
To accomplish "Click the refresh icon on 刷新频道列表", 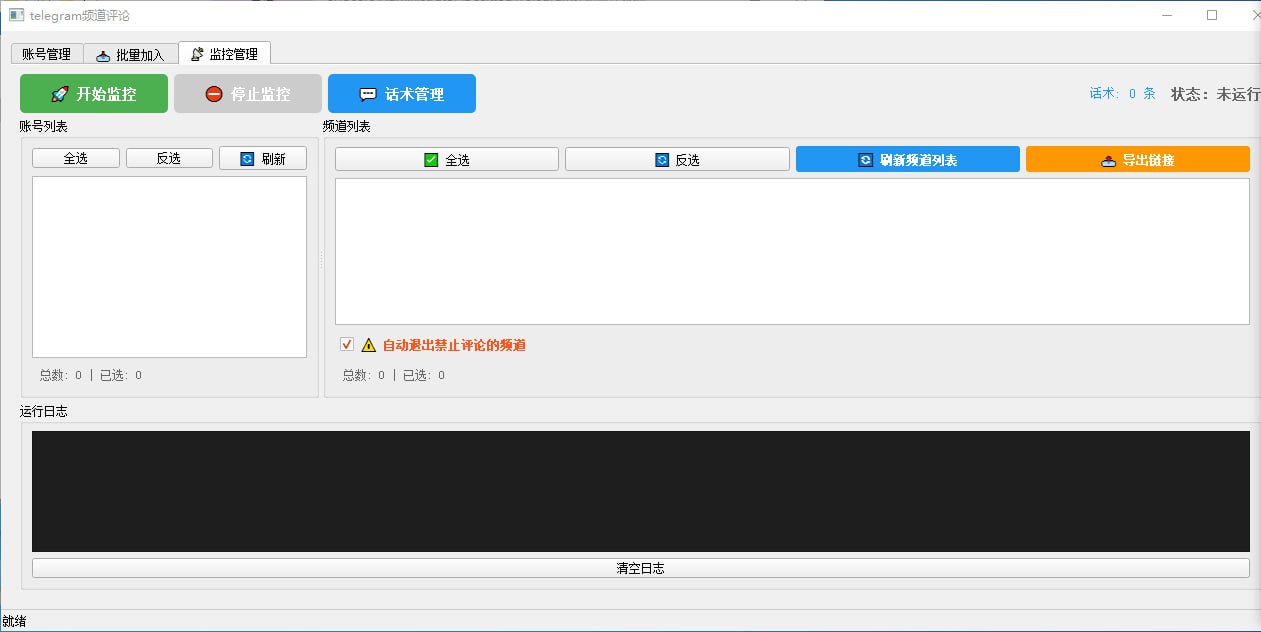I will 866,160.
